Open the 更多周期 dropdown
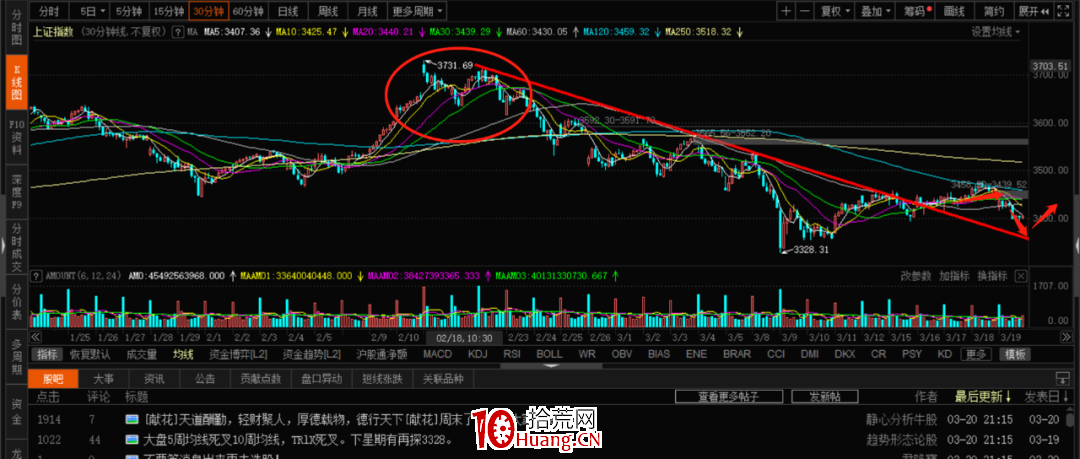 click(417, 11)
